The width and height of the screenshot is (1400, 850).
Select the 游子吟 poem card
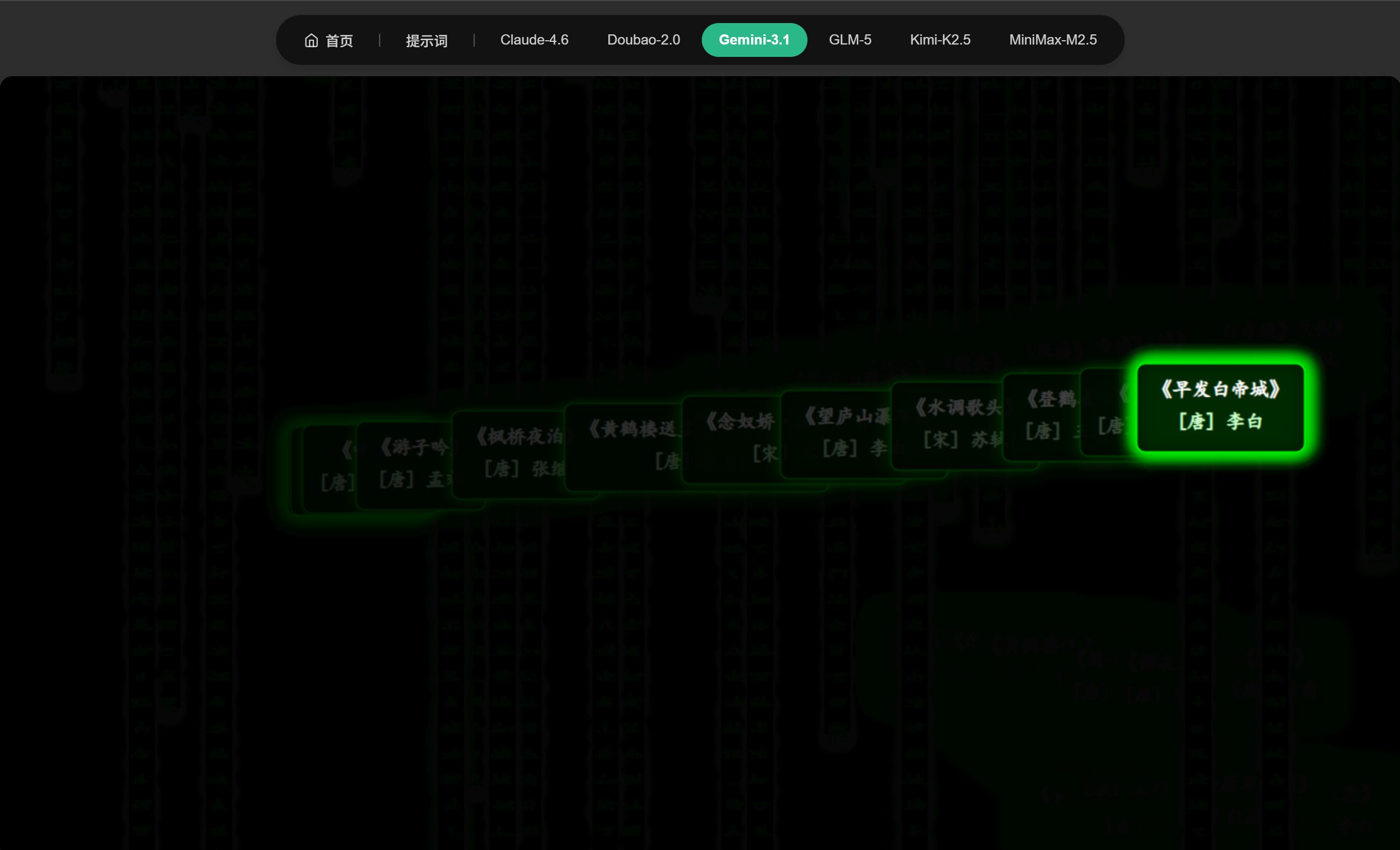(x=405, y=464)
